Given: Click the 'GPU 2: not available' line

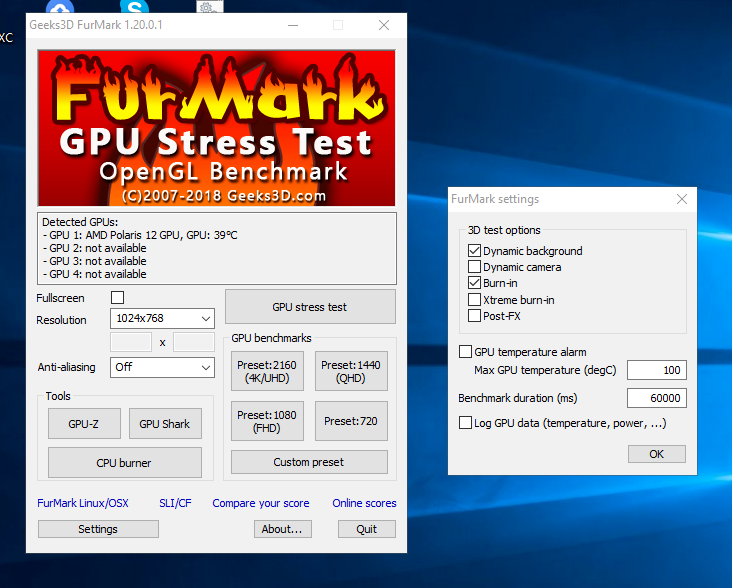Looking at the screenshot, I should click(94, 248).
